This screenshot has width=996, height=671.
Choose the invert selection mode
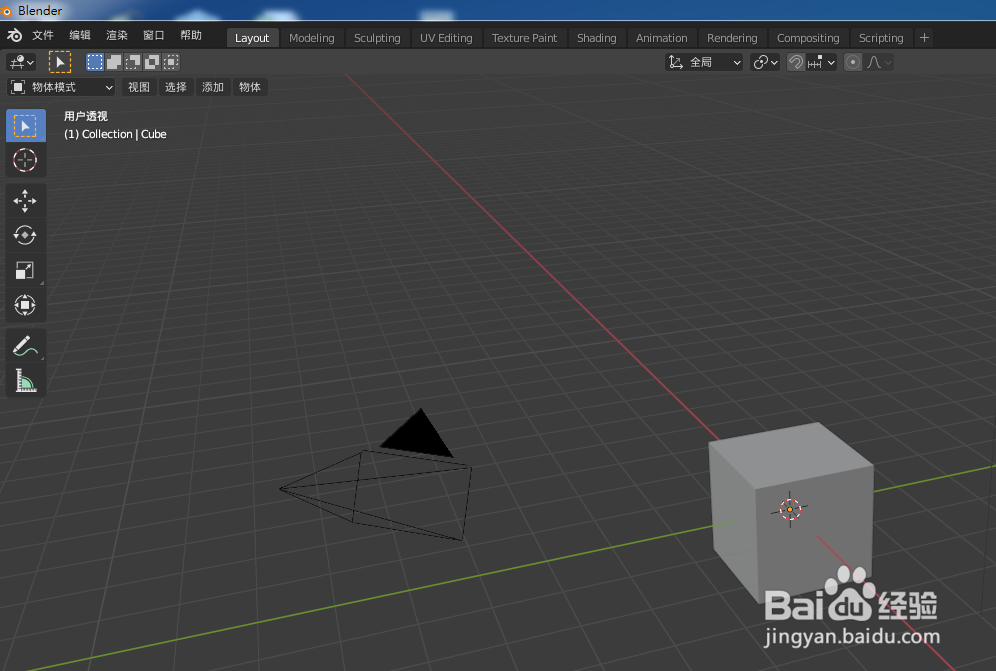(152, 62)
